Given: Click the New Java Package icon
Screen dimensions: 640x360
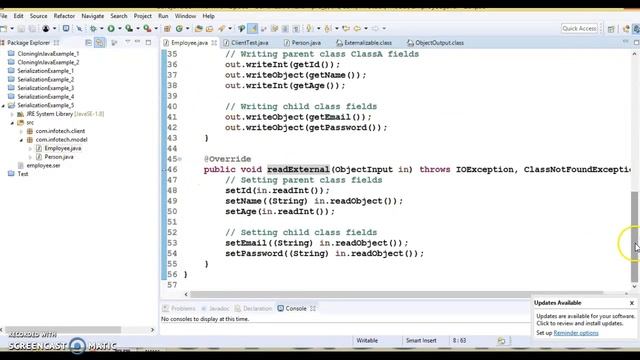Looking at the screenshot, I should pos(167,29).
